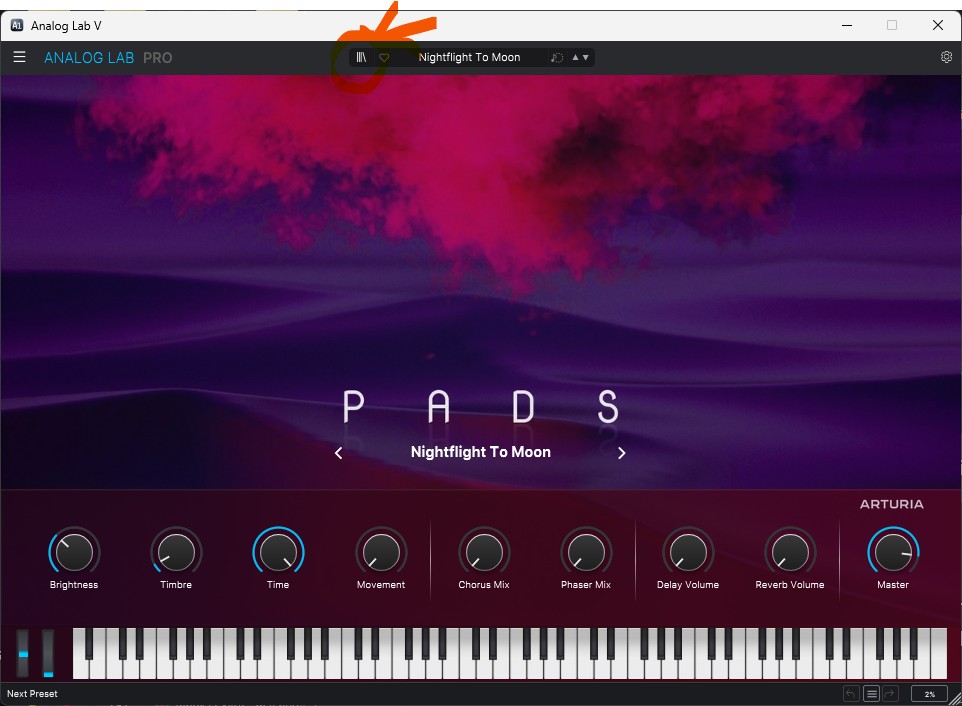Click the Reverb Volume knob
The image size is (962, 706).
[x=790, y=552]
